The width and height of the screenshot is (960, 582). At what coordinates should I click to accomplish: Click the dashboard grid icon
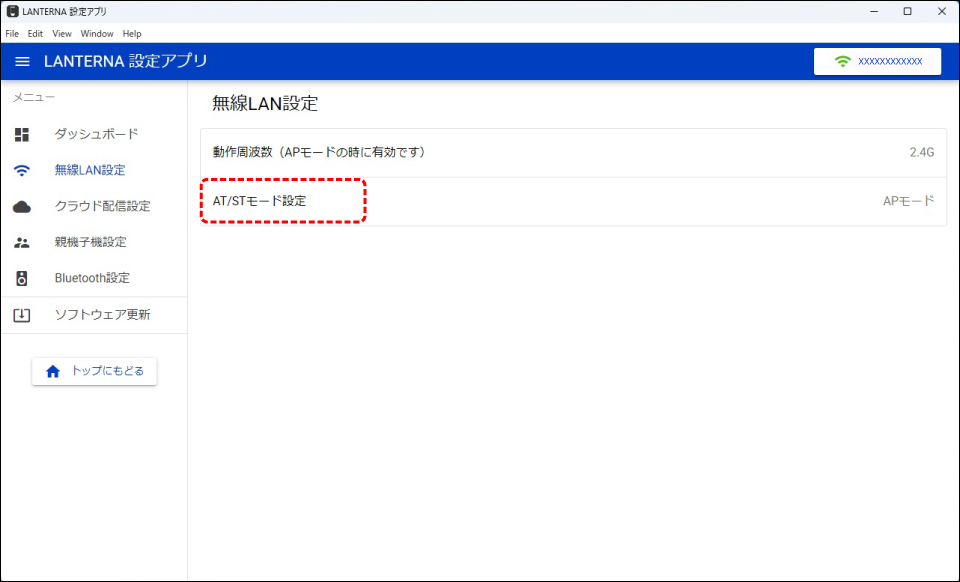pyautogui.click(x=22, y=134)
